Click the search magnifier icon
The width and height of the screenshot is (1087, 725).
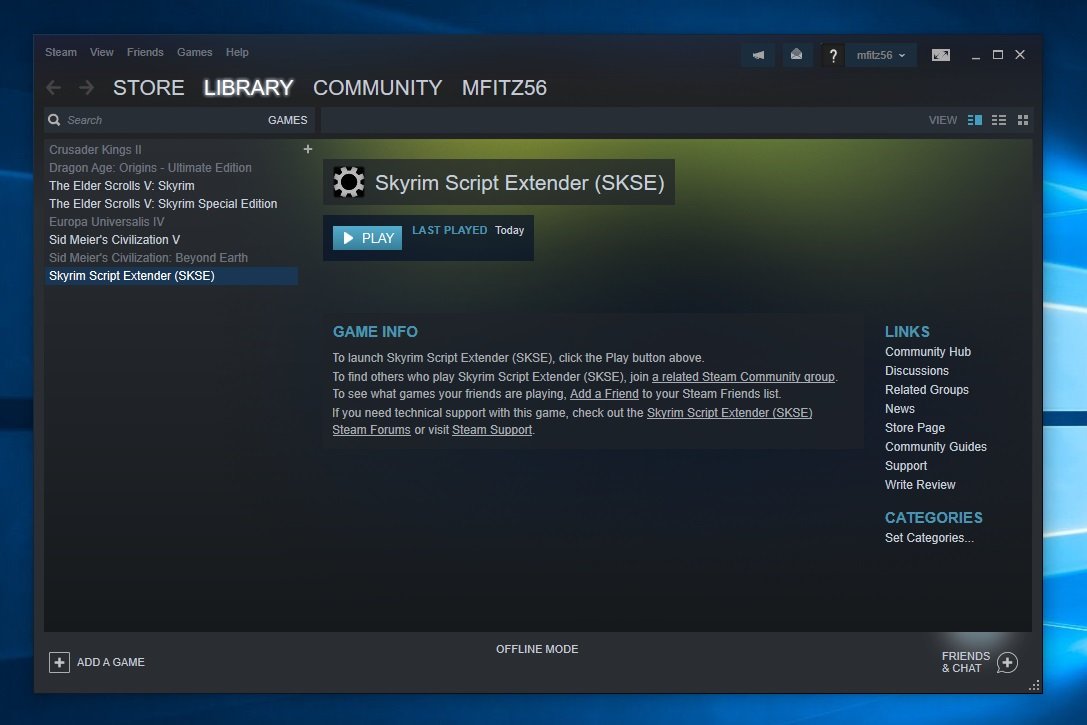click(x=54, y=120)
